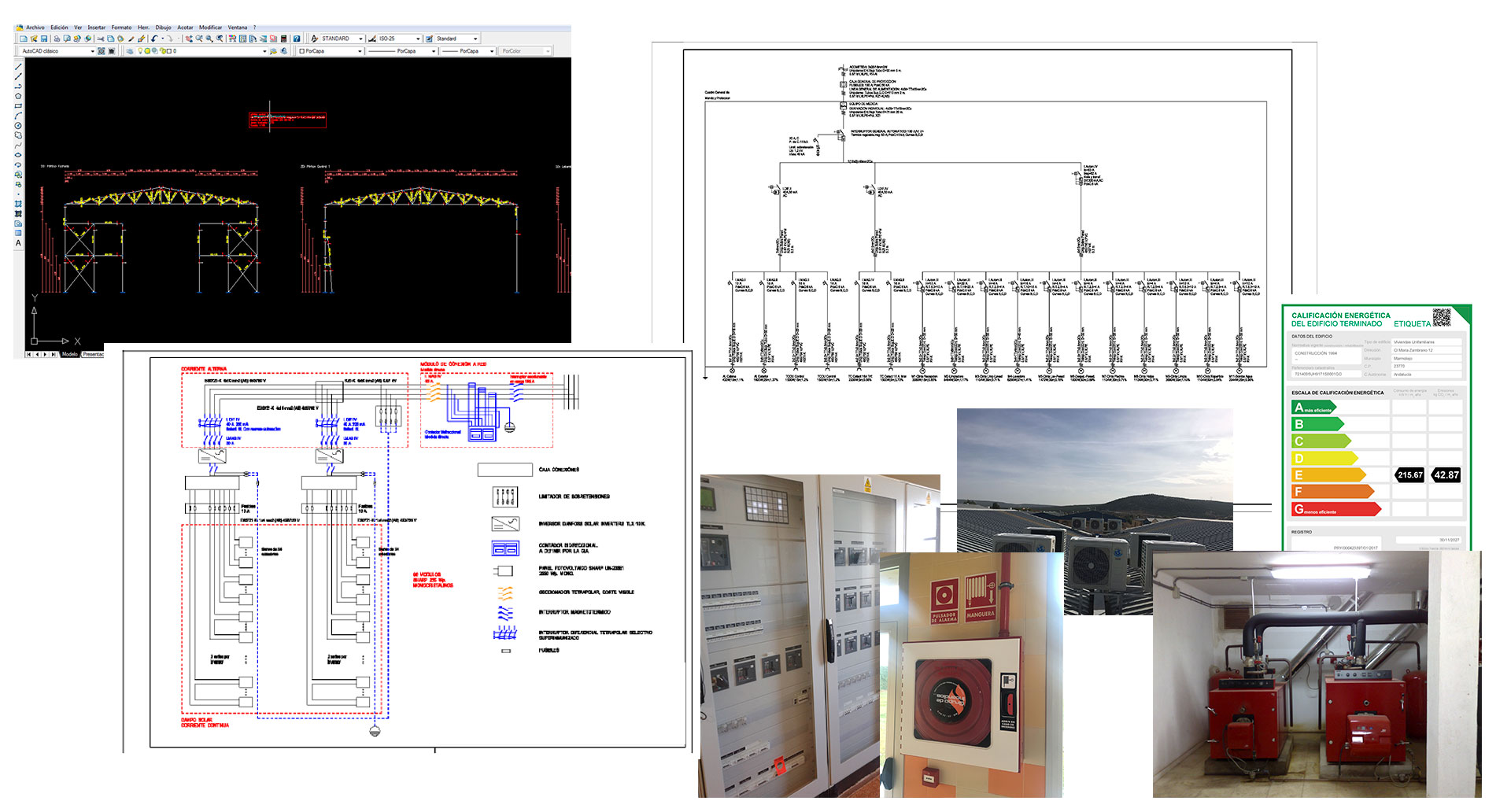
Task: Open the PorCapa color control dropdown
Action: pos(360,51)
